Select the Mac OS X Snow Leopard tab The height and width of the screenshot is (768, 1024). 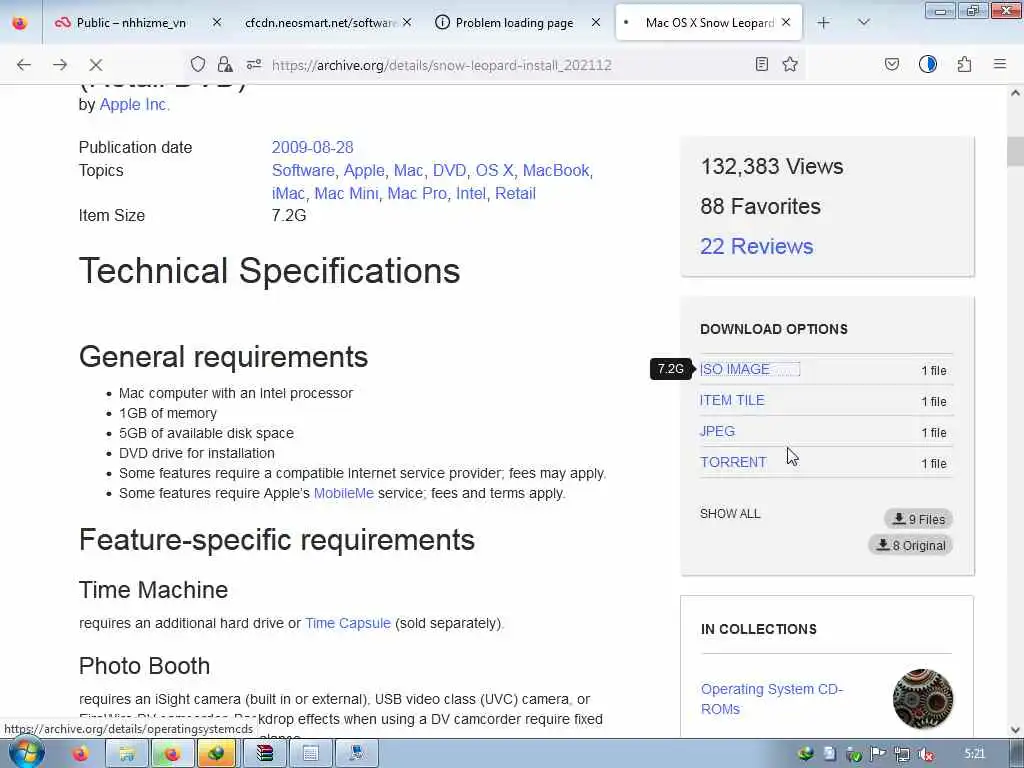(x=709, y=23)
